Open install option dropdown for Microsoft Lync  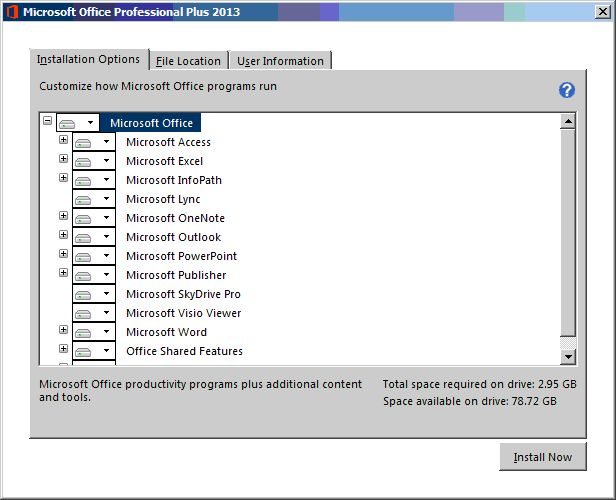click(94, 199)
